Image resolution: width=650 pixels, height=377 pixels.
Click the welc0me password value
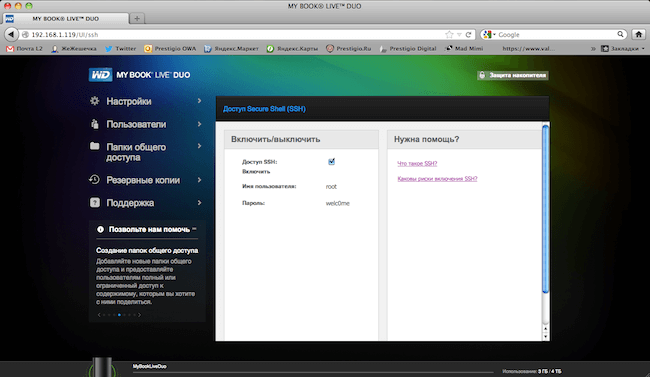pyautogui.click(x=338, y=203)
